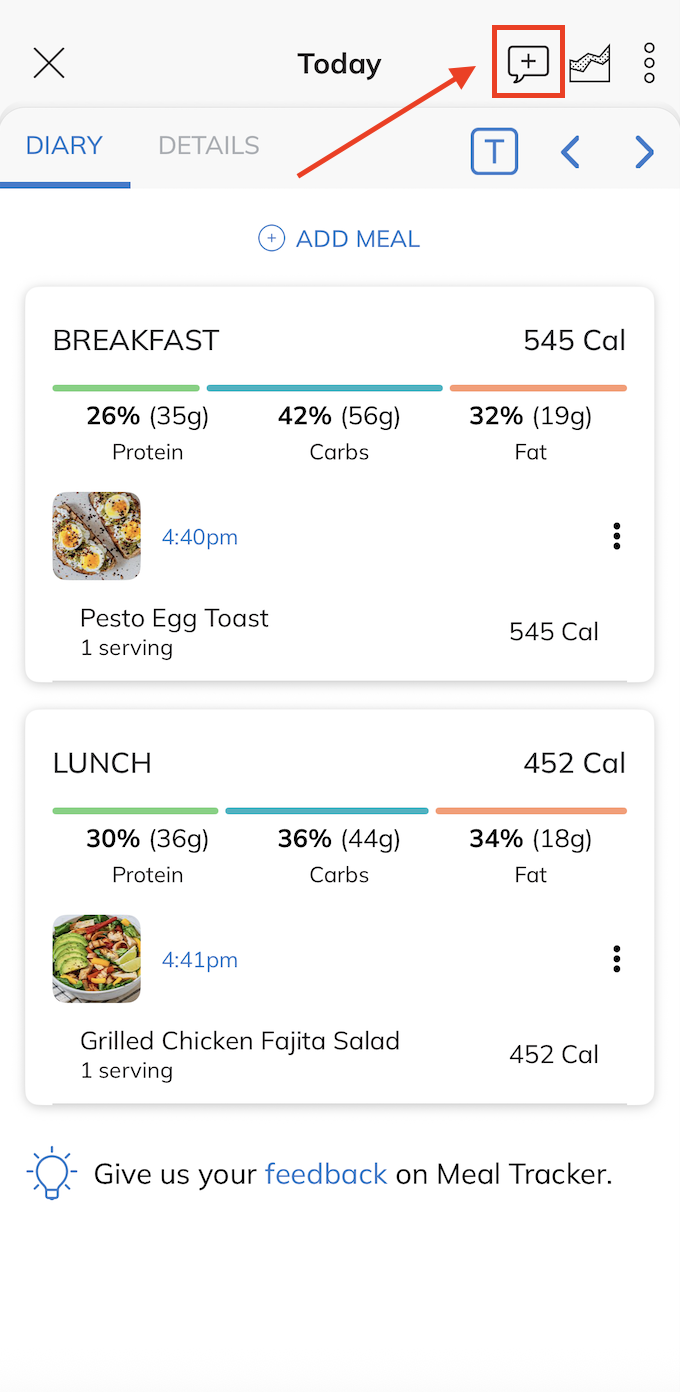Click the Fajita Salad photo thumbnail
Screen dimensions: 680x1392
point(97,959)
